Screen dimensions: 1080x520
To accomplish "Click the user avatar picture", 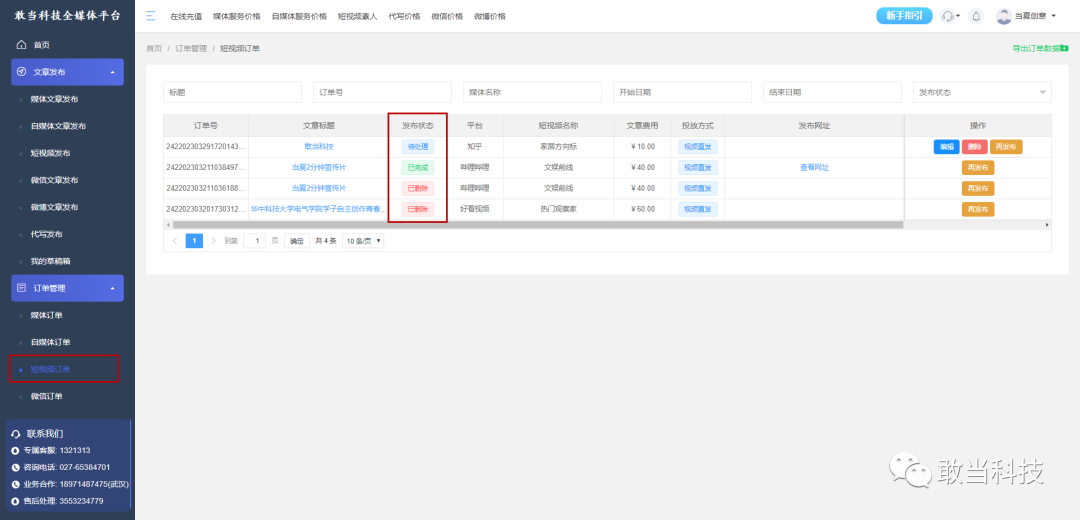I will (x=1004, y=16).
